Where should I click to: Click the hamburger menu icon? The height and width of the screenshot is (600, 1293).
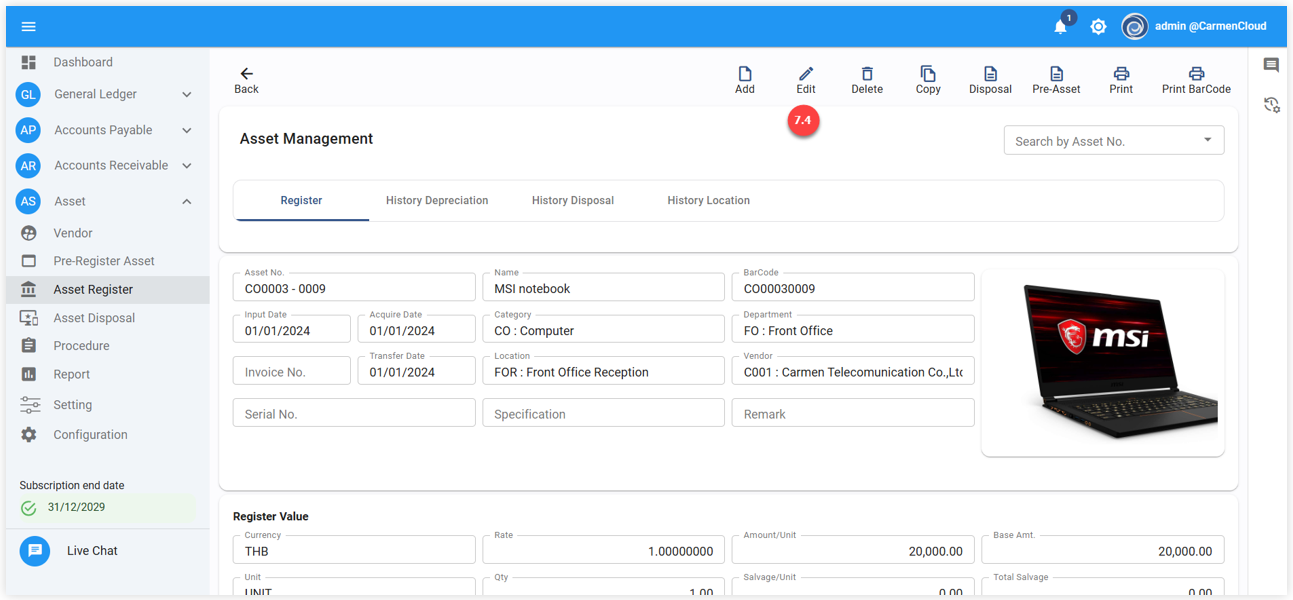[x=28, y=26]
